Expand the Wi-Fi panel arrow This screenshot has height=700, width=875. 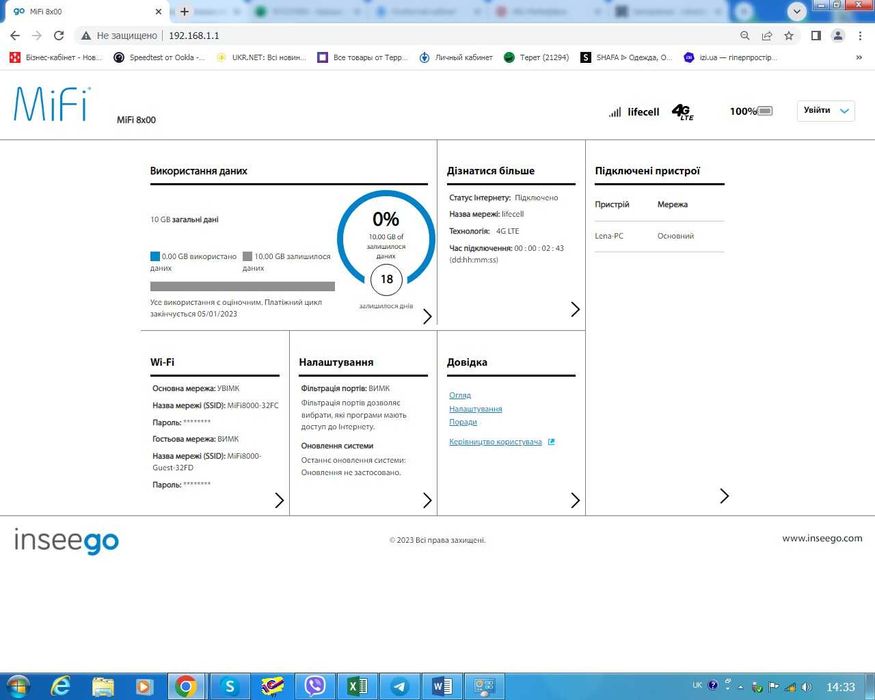[x=279, y=500]
